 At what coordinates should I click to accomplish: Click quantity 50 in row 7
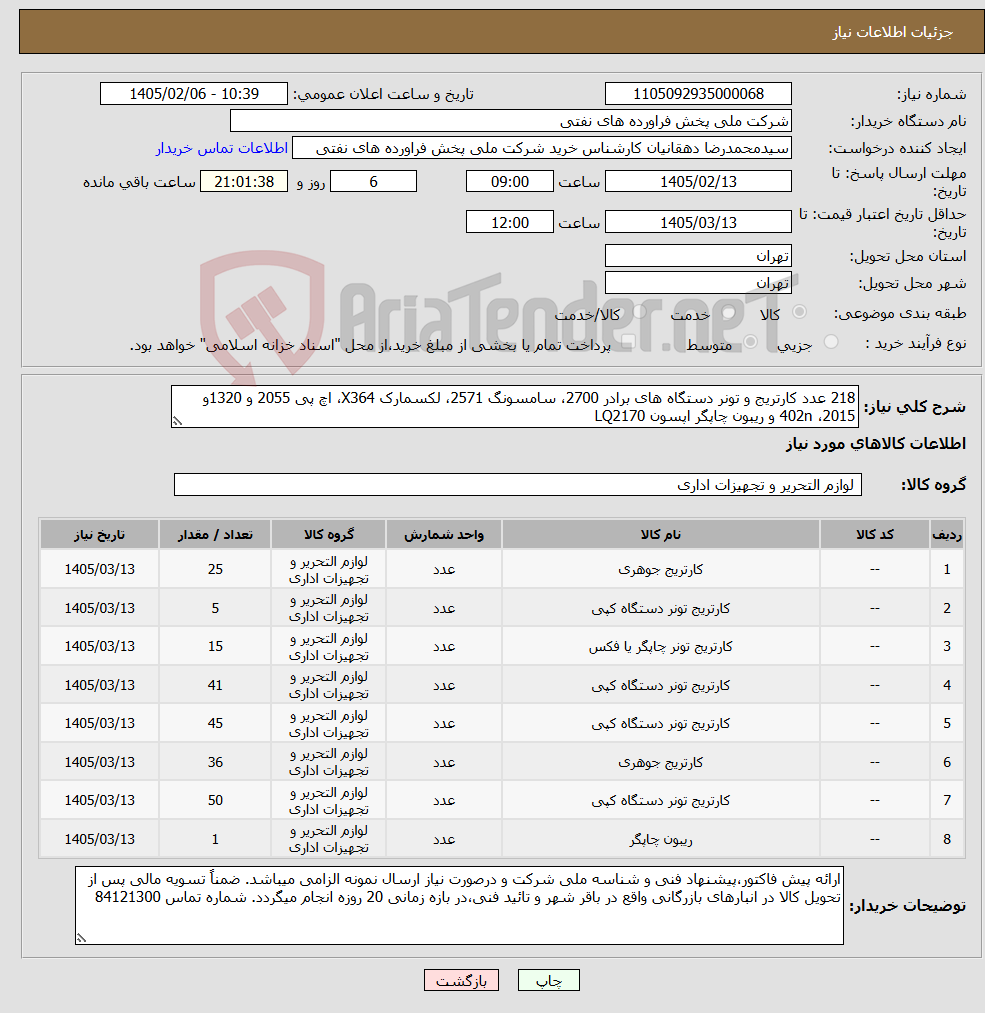(x=215, y=800)
